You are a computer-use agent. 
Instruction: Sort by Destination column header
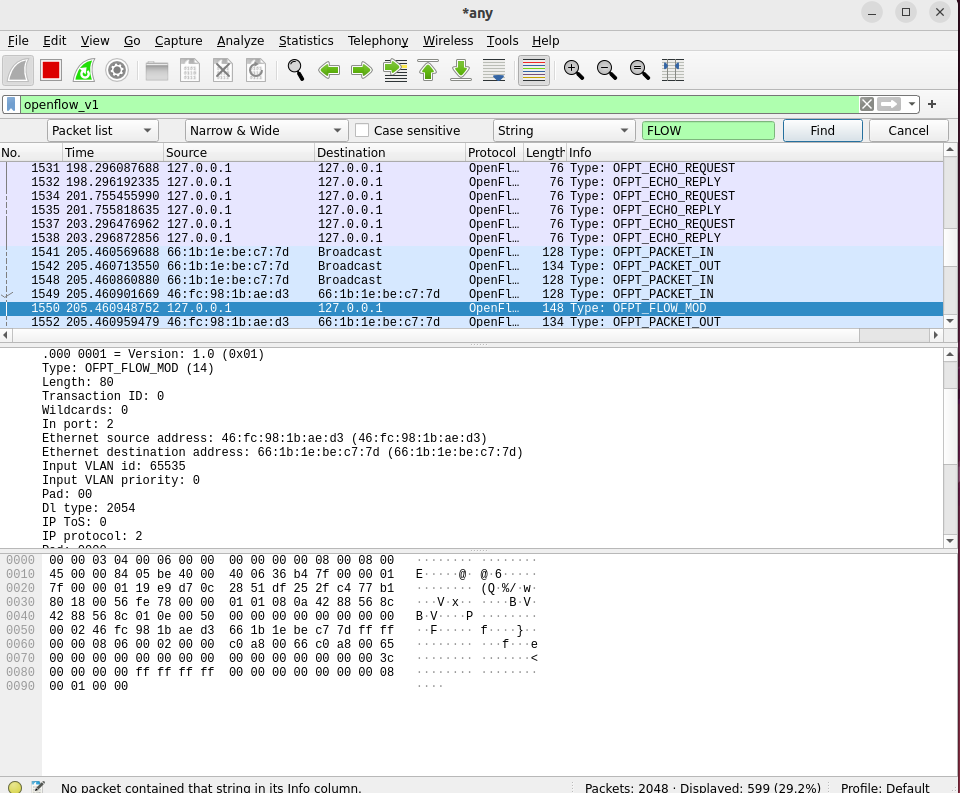tap(390, 152)
